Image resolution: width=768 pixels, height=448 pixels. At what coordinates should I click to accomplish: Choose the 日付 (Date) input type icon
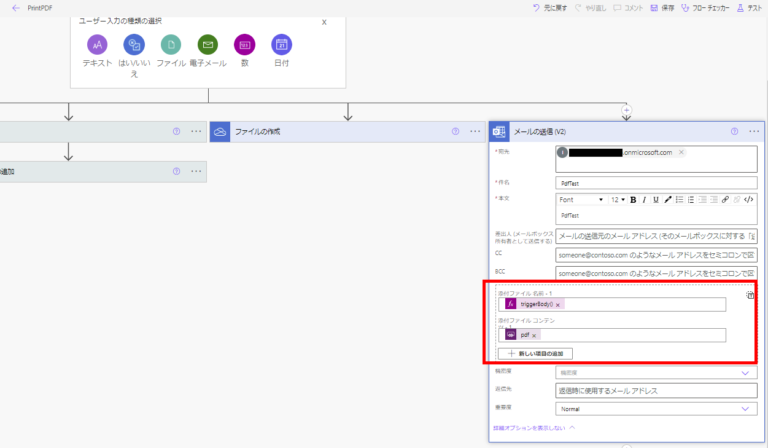coord(281,45)
